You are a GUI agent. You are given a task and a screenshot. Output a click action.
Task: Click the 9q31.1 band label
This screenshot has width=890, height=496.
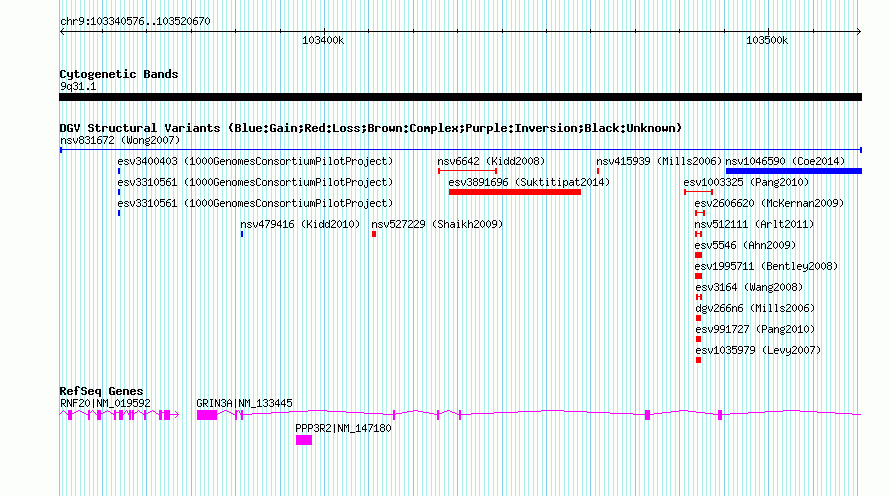(x=78, y=86)
